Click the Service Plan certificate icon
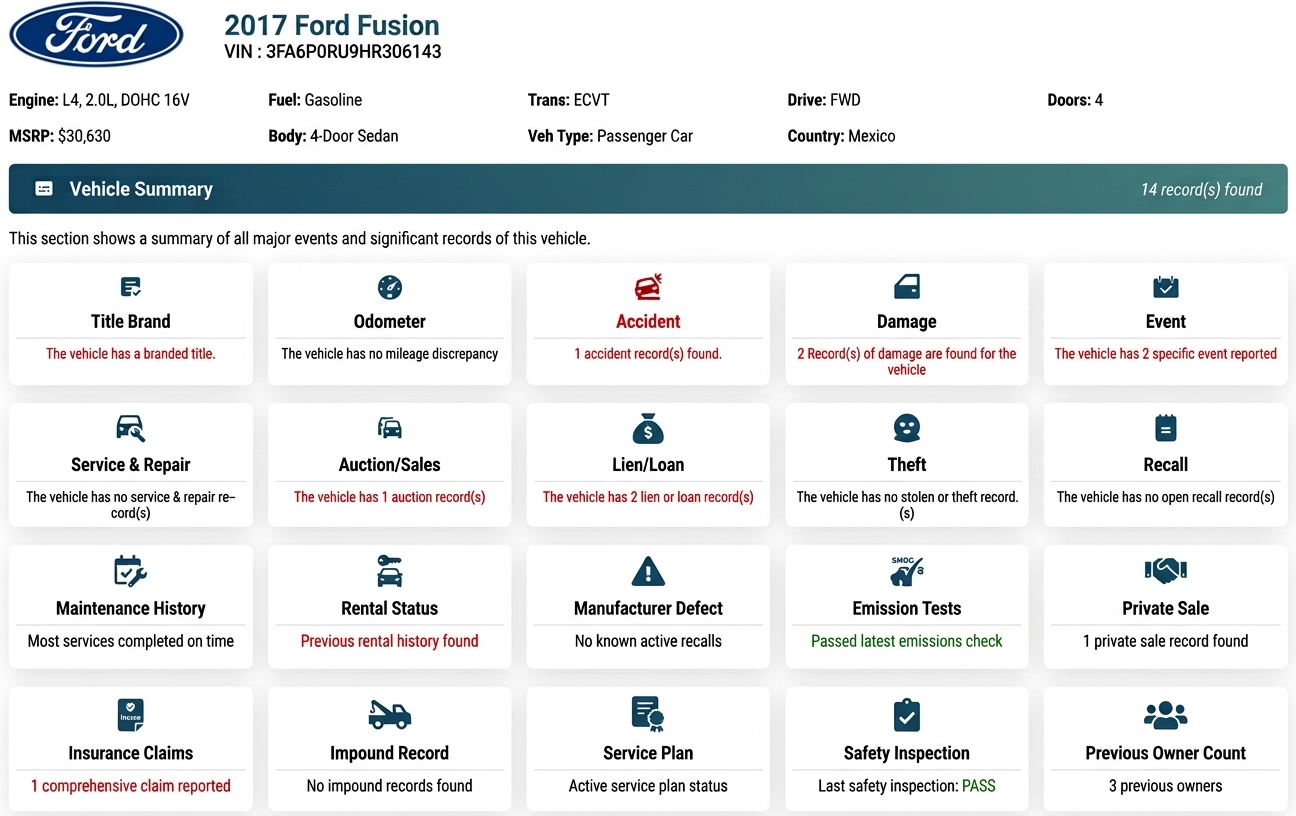Screen dimensions: 1296x816 point(648,715)
